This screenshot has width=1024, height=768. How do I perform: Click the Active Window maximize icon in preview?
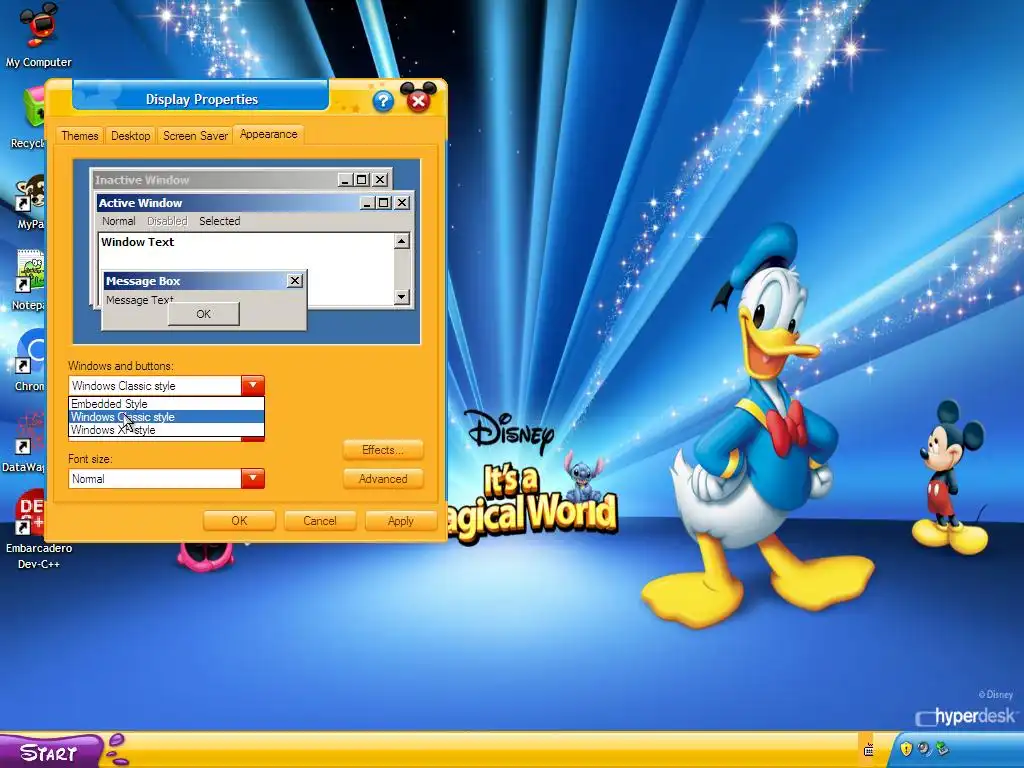384,202
